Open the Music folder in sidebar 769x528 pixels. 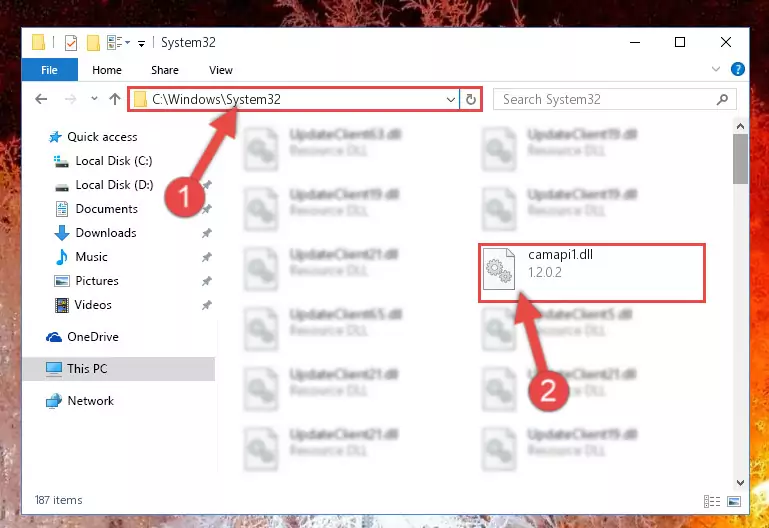pos(91,257)
